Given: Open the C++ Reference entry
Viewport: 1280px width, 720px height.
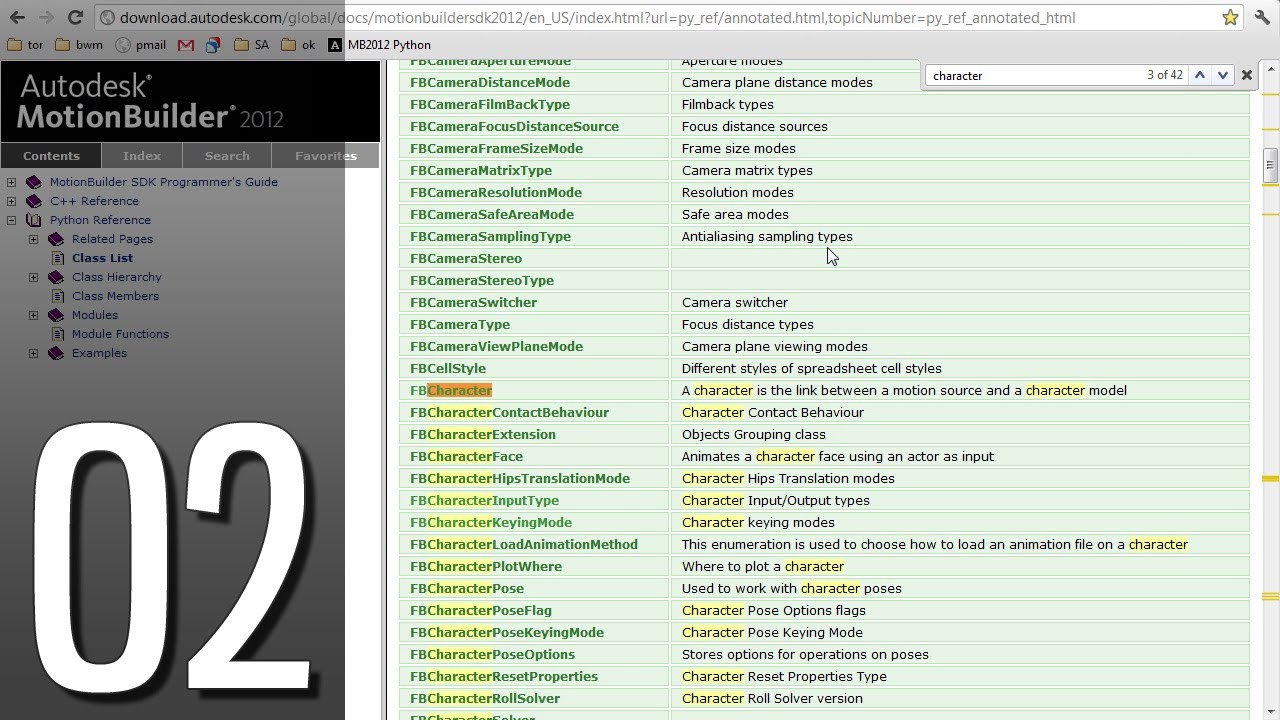Looking at the screenshot, I should click(94, 201).
